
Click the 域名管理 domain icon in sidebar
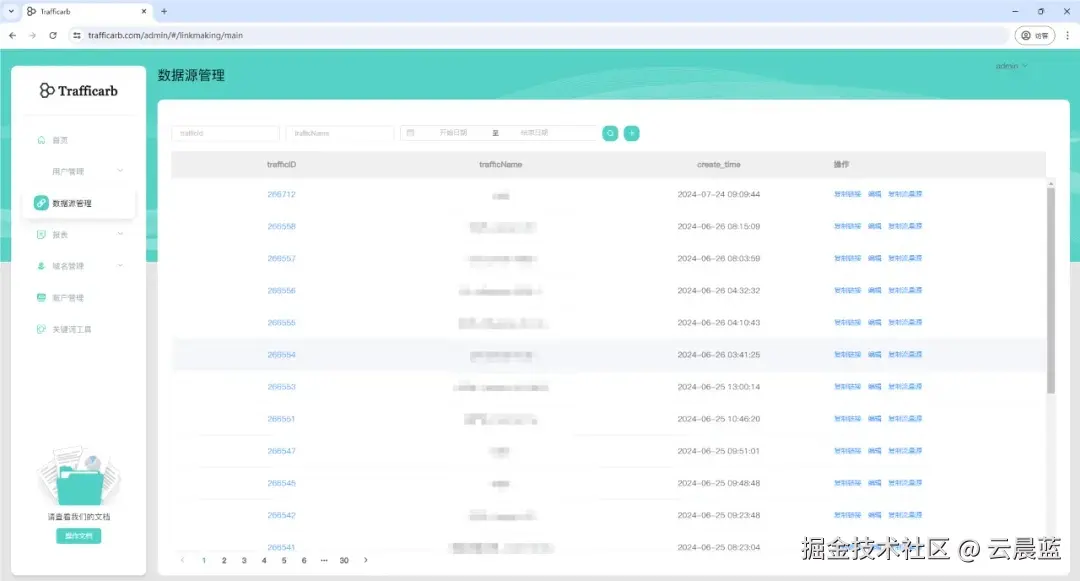tap(41, 266)
